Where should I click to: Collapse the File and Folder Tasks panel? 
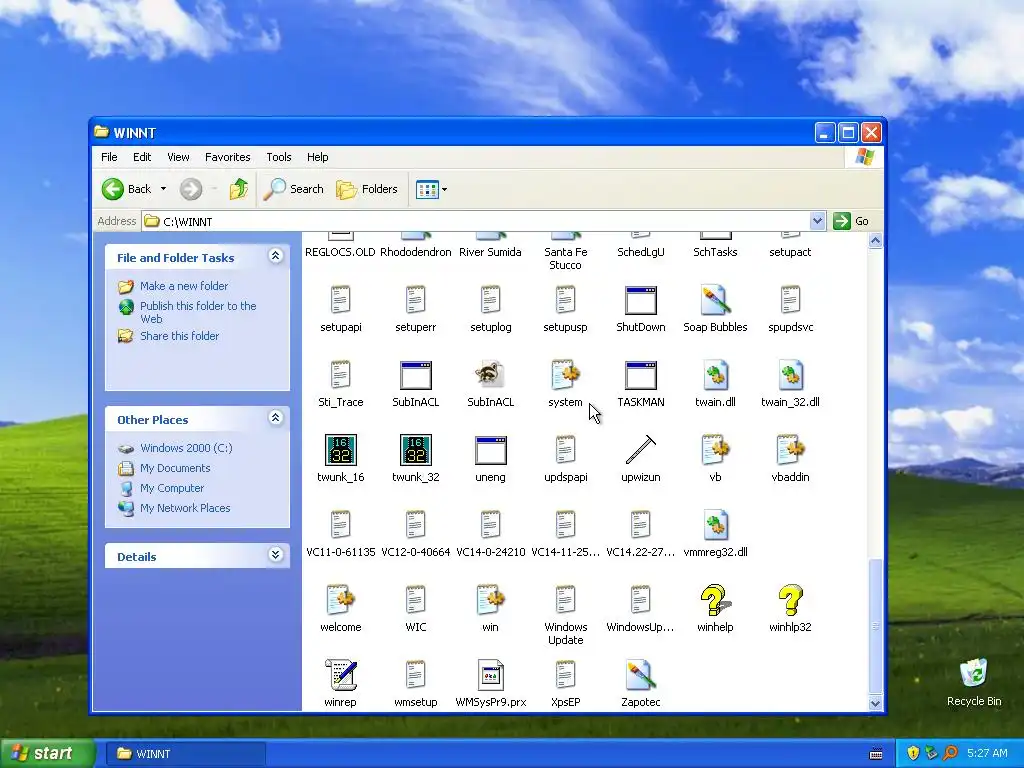[276, 256]
